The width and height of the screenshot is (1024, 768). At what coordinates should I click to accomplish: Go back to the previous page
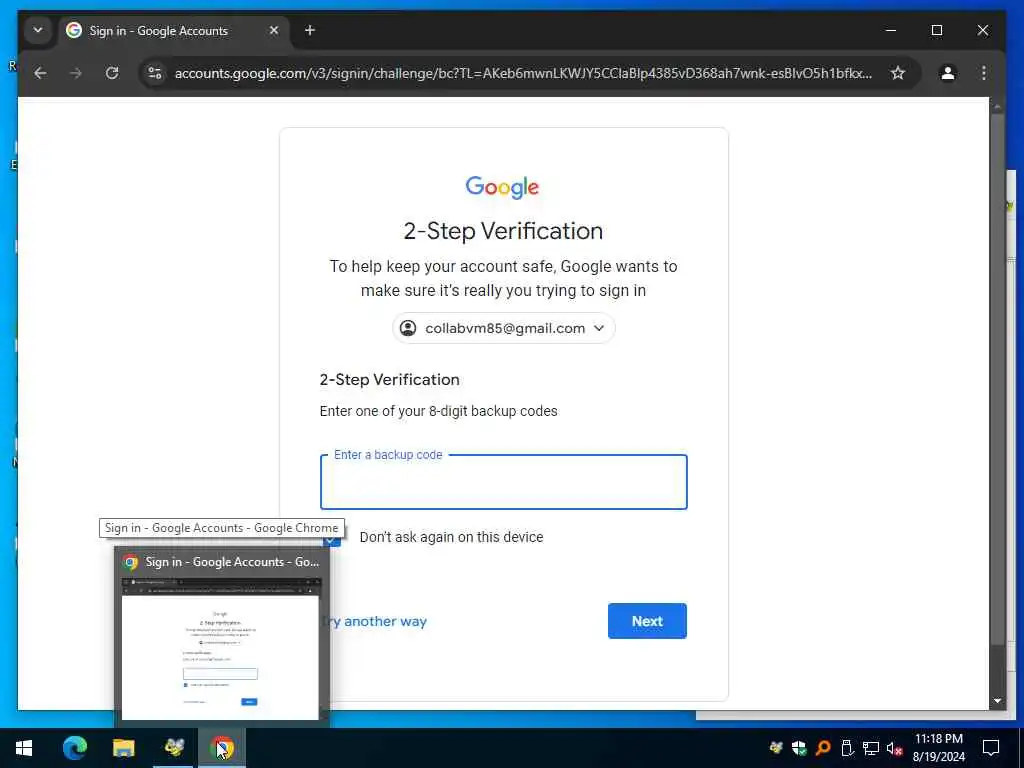[40, 73]
